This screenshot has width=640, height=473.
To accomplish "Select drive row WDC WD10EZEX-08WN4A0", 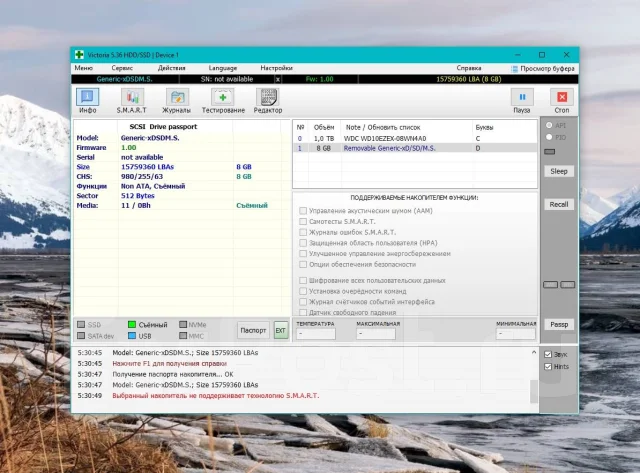I will pyautogui.click(x=415, y=138).
